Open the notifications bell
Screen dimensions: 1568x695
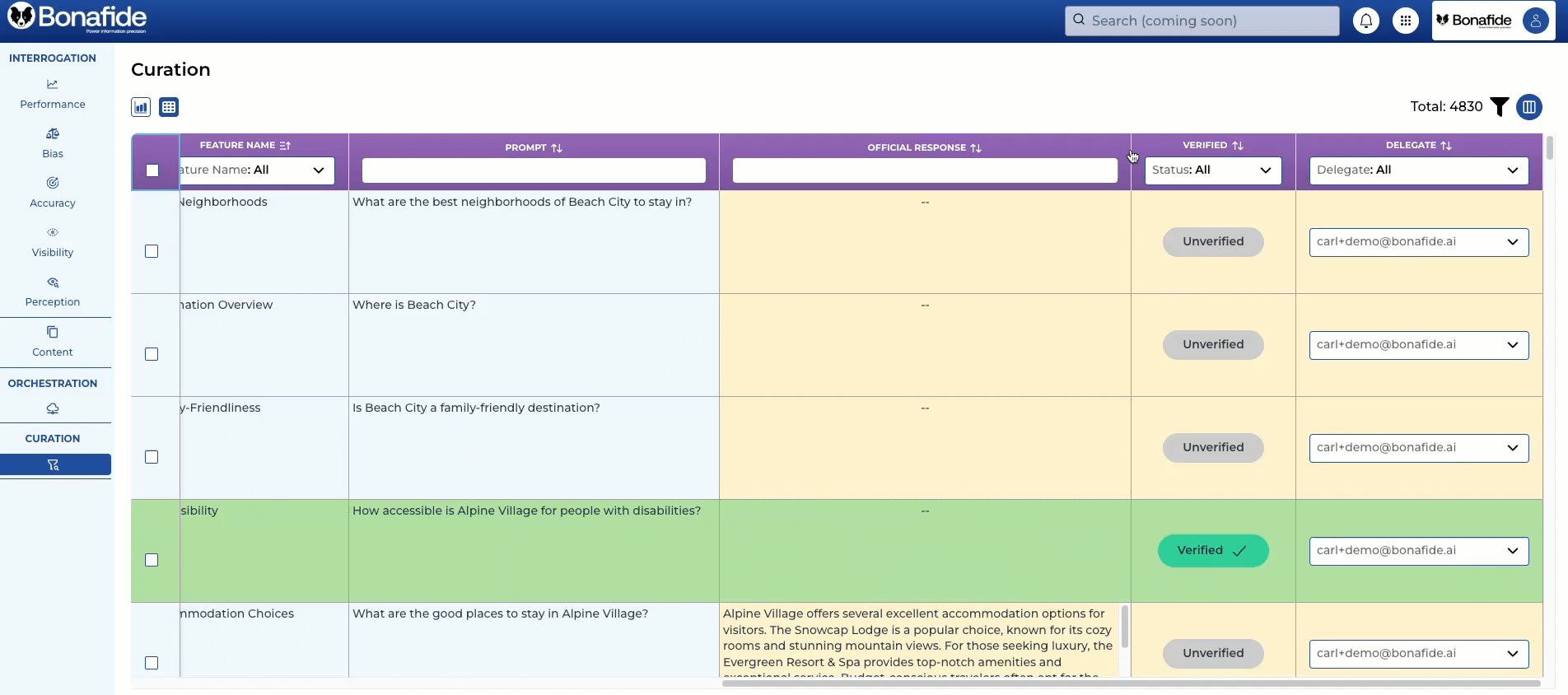[x=1365, y=21]
